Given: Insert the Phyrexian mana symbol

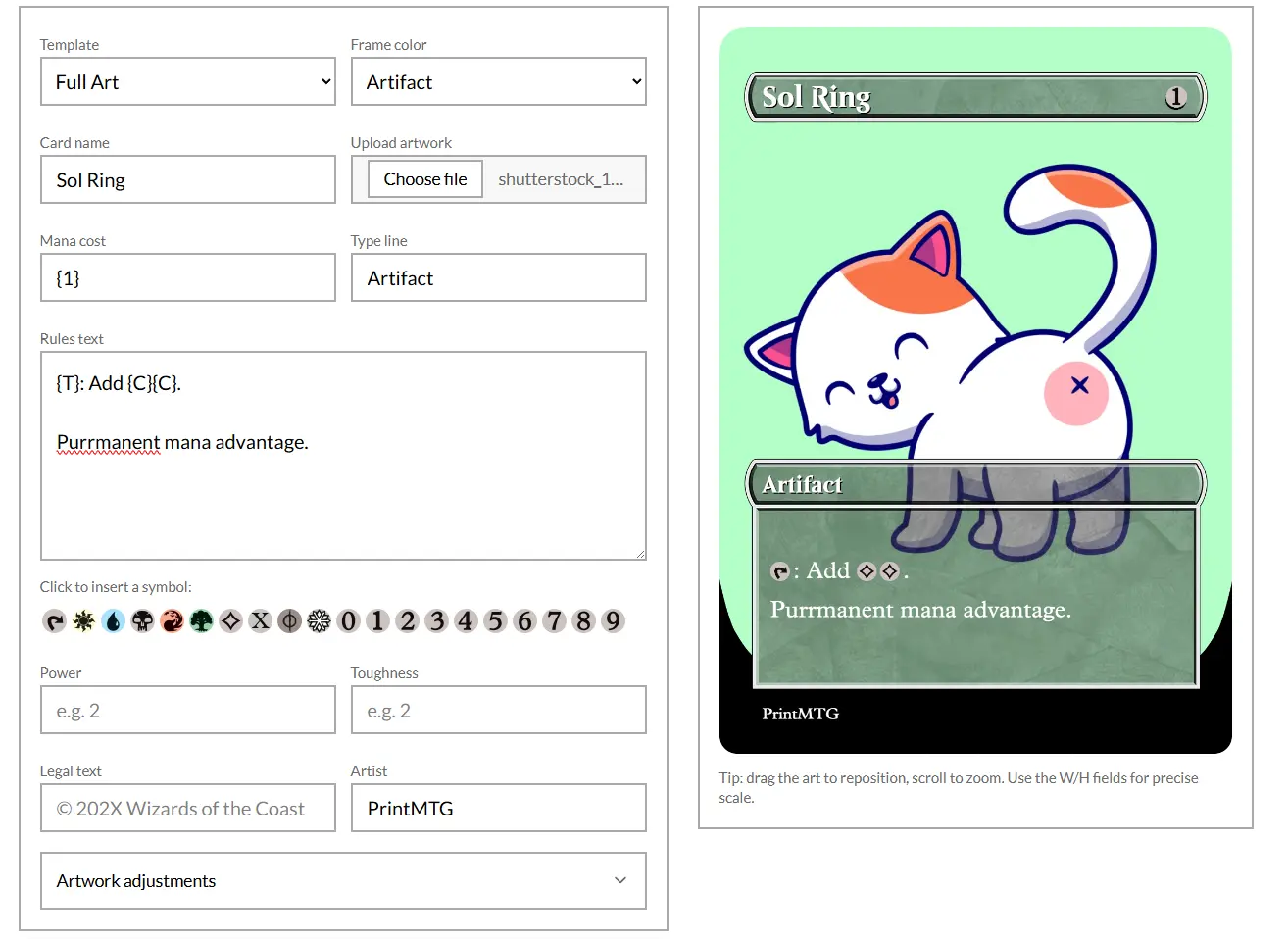Looking at the screenshot, I should coord(290,621).
